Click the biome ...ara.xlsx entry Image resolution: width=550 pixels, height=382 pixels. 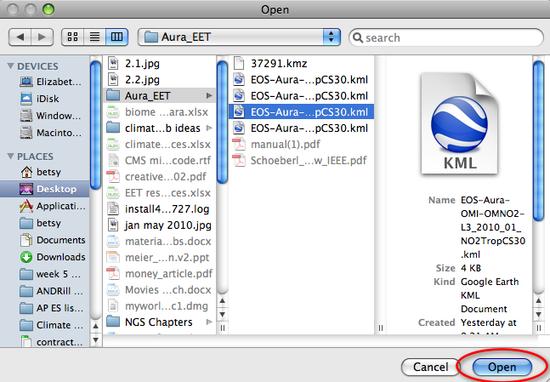pyautogui.click(x=159, y=112)
